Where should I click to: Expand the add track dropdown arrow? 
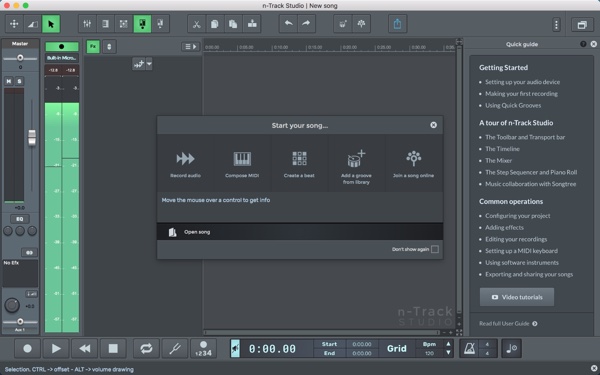pyautogui.click(x=149, y=64)
